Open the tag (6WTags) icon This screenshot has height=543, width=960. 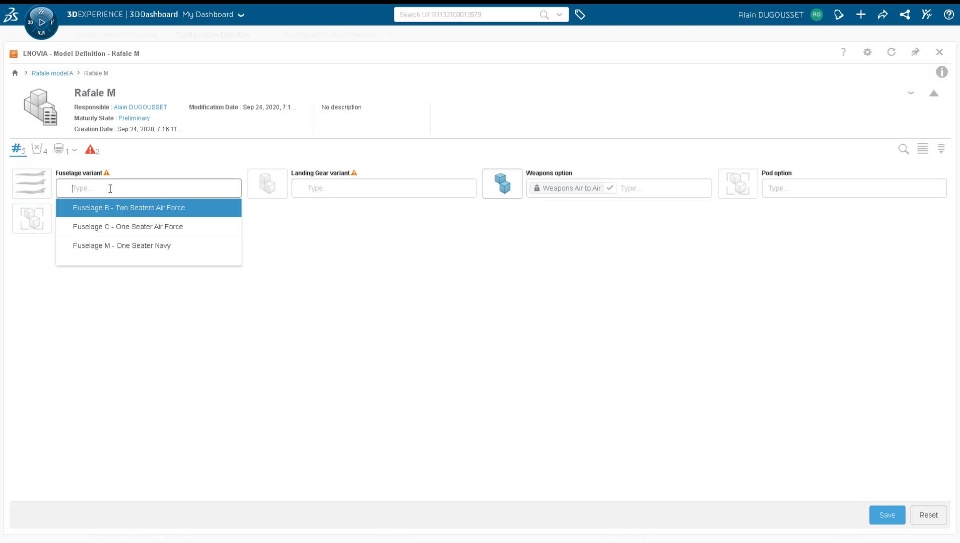[580, 15]
